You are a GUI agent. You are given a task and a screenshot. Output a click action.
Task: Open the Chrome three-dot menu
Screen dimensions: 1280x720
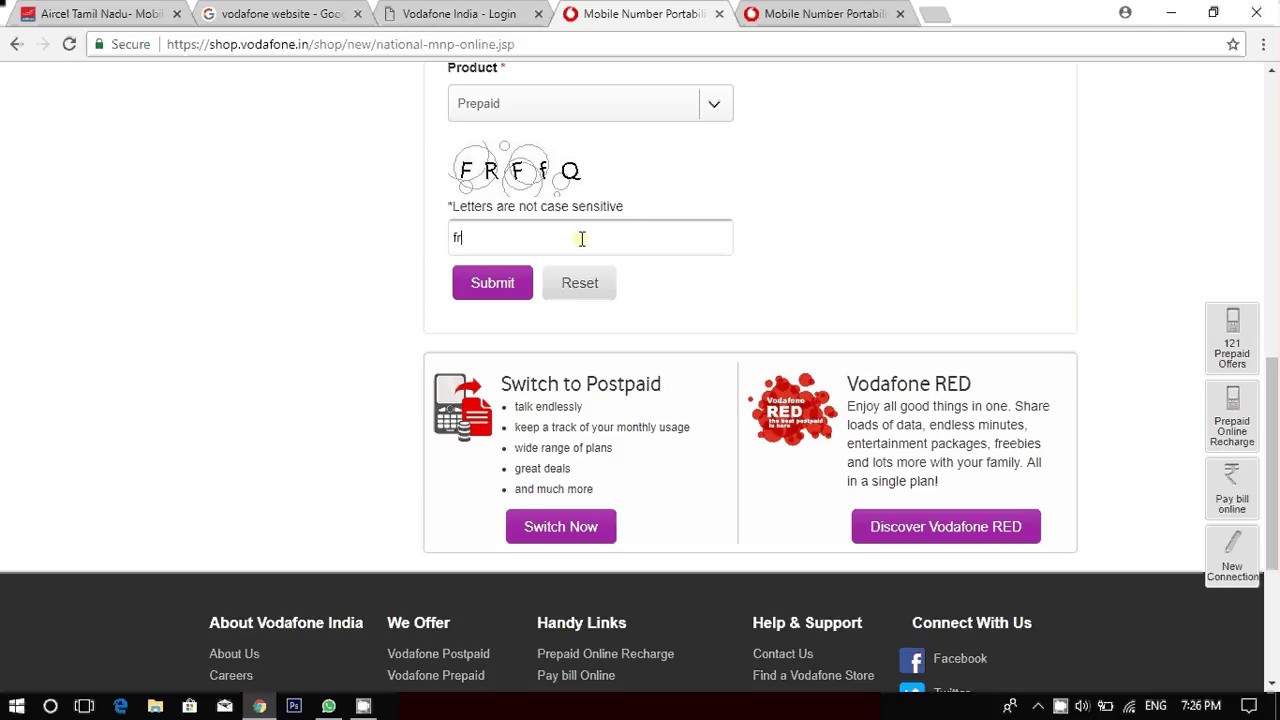pos(1264,44)
